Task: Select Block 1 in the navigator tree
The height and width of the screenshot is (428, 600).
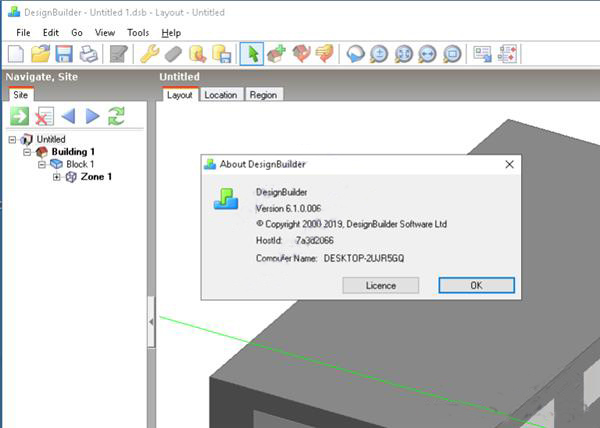Action: [x=80, y=164]
